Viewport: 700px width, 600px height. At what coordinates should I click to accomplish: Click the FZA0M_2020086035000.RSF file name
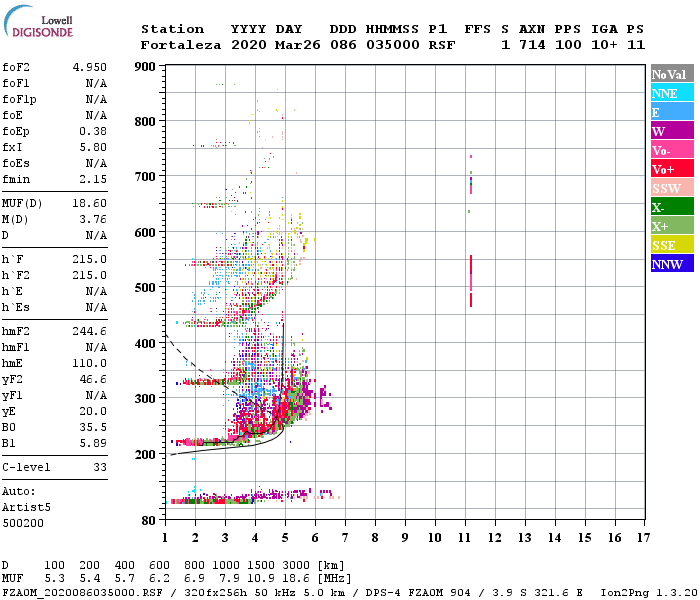click(82, 593)
